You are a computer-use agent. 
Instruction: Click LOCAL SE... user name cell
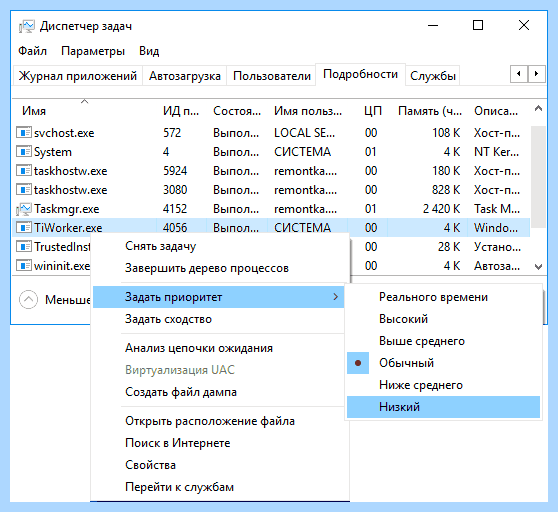coord(304,133)
